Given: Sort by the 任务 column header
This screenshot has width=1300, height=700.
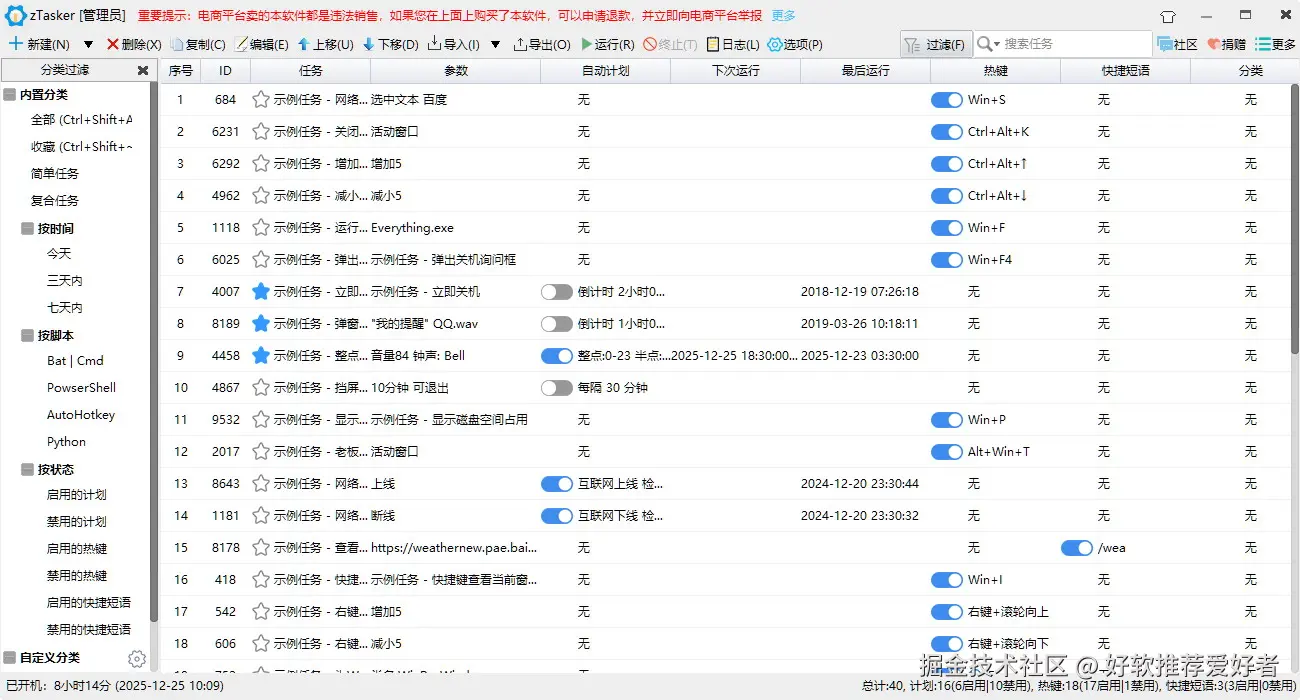Looking at the screenshot, I should tap(311, 71).
